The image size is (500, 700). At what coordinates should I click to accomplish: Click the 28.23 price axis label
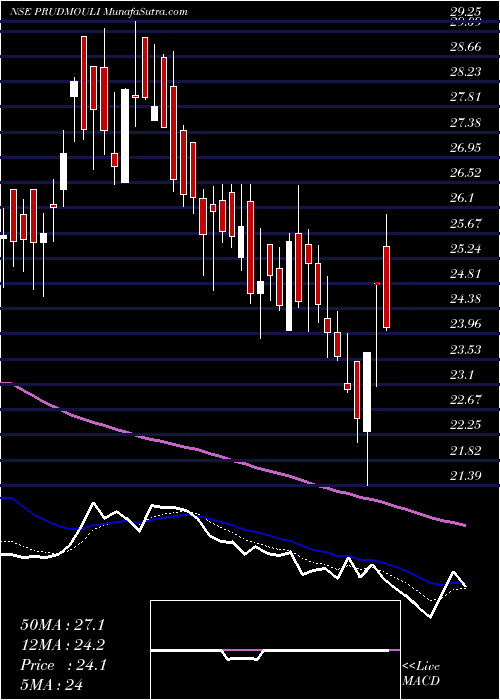(466, 72)
